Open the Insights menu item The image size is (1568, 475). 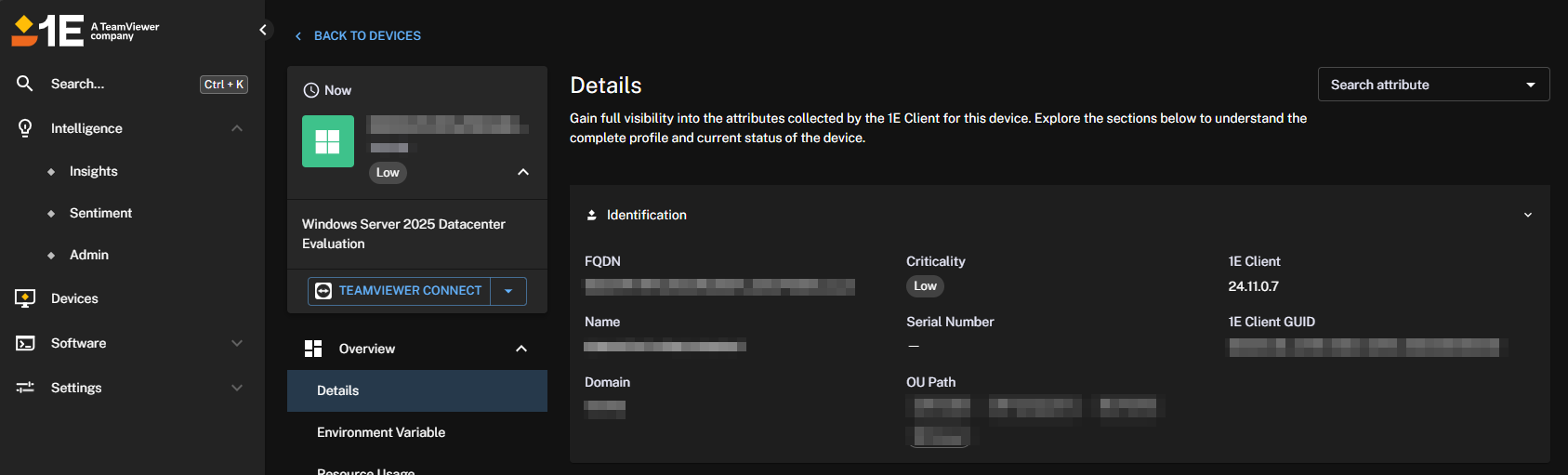pyautogui.click(x=94, y=171)
